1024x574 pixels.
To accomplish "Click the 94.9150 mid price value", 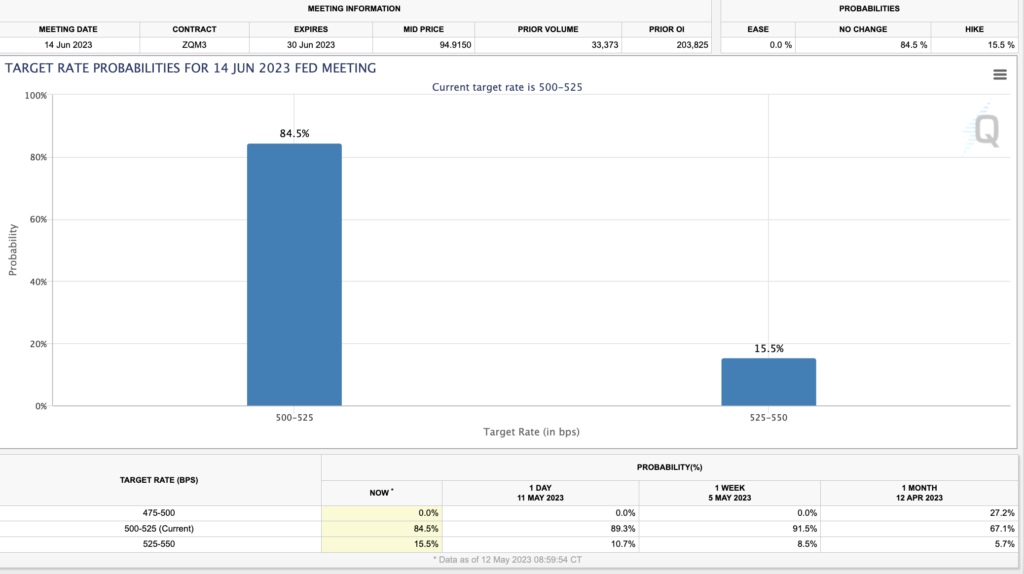I will [455, 45].
